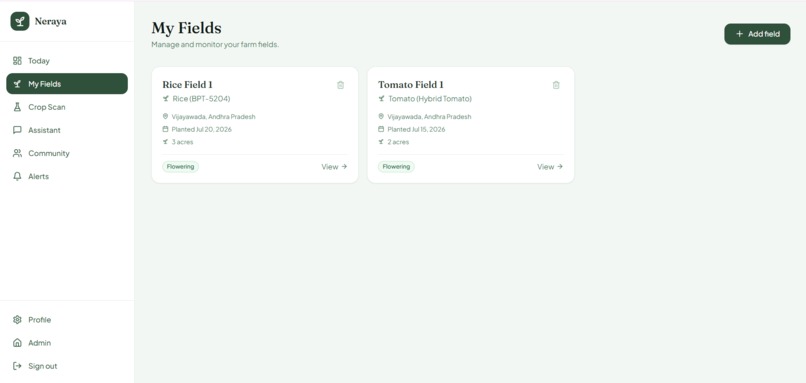Click the Tomato (Hybrid Tomato) crop label

click(x=430, y=99)
